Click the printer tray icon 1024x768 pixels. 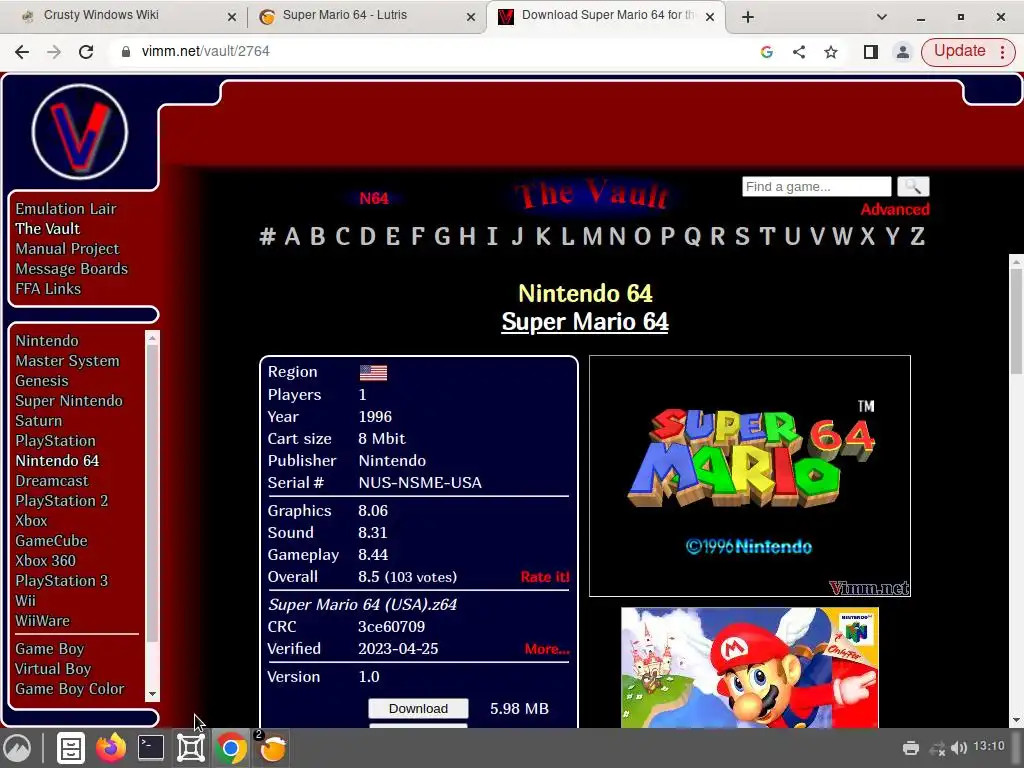(x=910, y=748)
